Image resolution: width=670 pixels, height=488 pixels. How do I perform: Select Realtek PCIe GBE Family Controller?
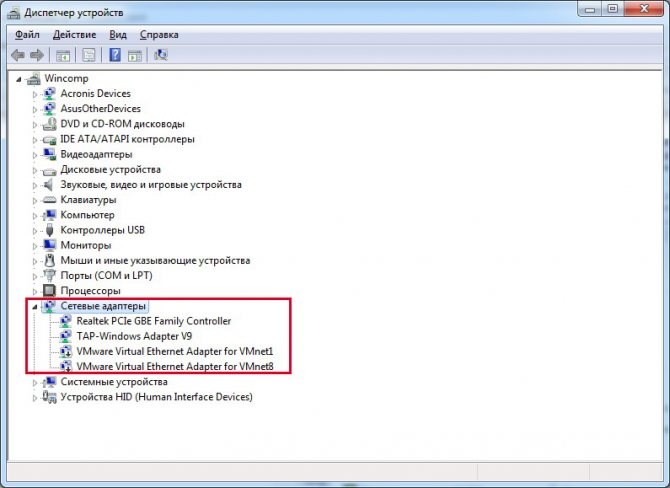click(x=154, y=321)
